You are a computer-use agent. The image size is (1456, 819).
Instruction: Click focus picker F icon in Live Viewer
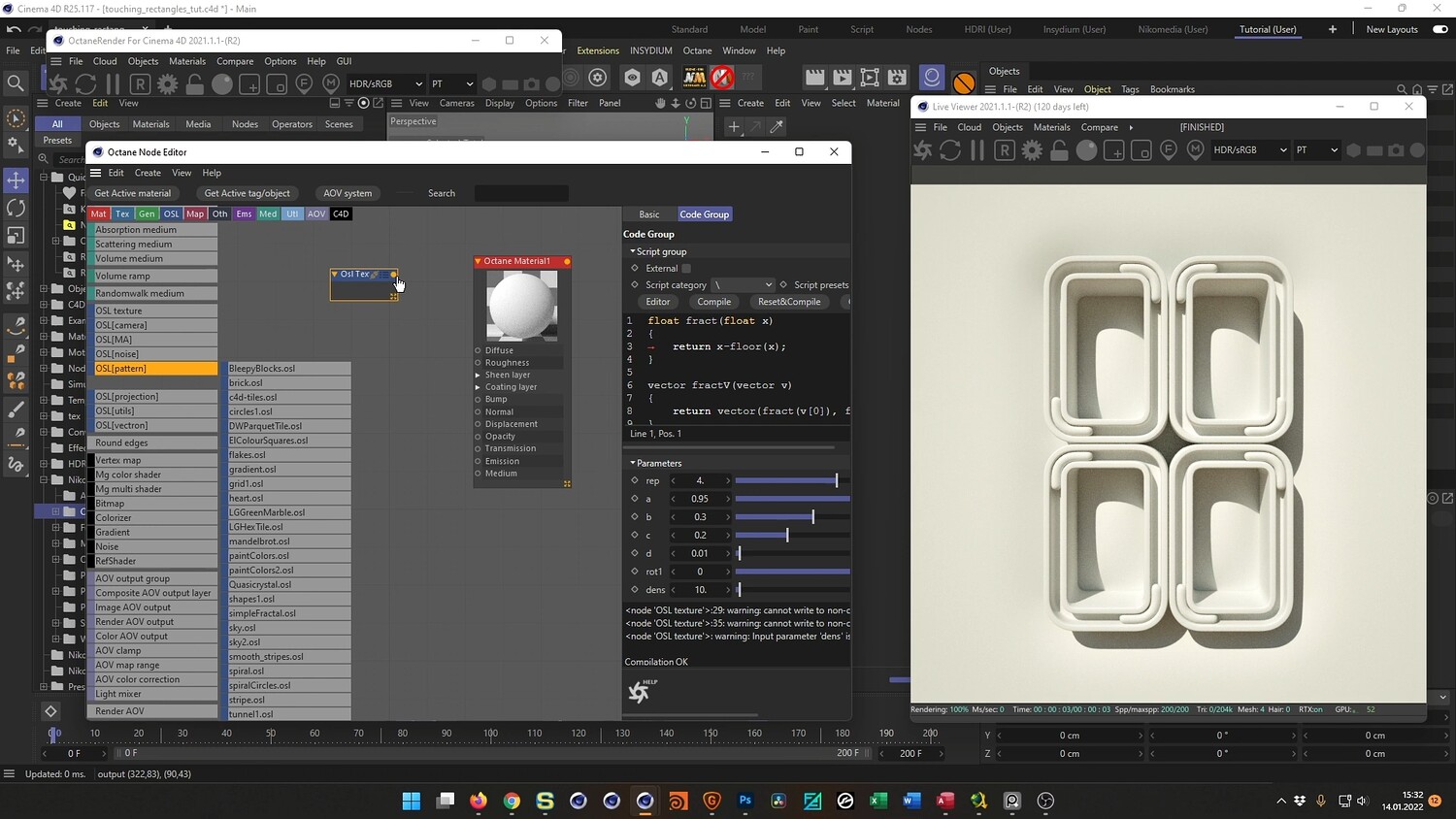[x=1169, y=150]
